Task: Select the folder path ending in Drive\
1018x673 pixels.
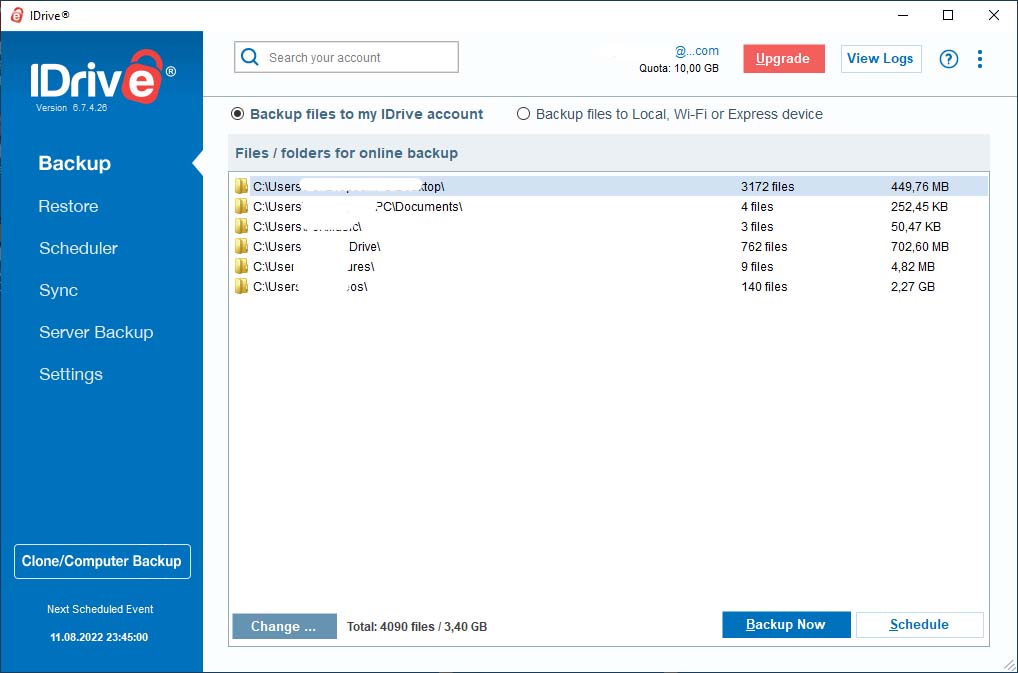Action: [x=610, y=247]
